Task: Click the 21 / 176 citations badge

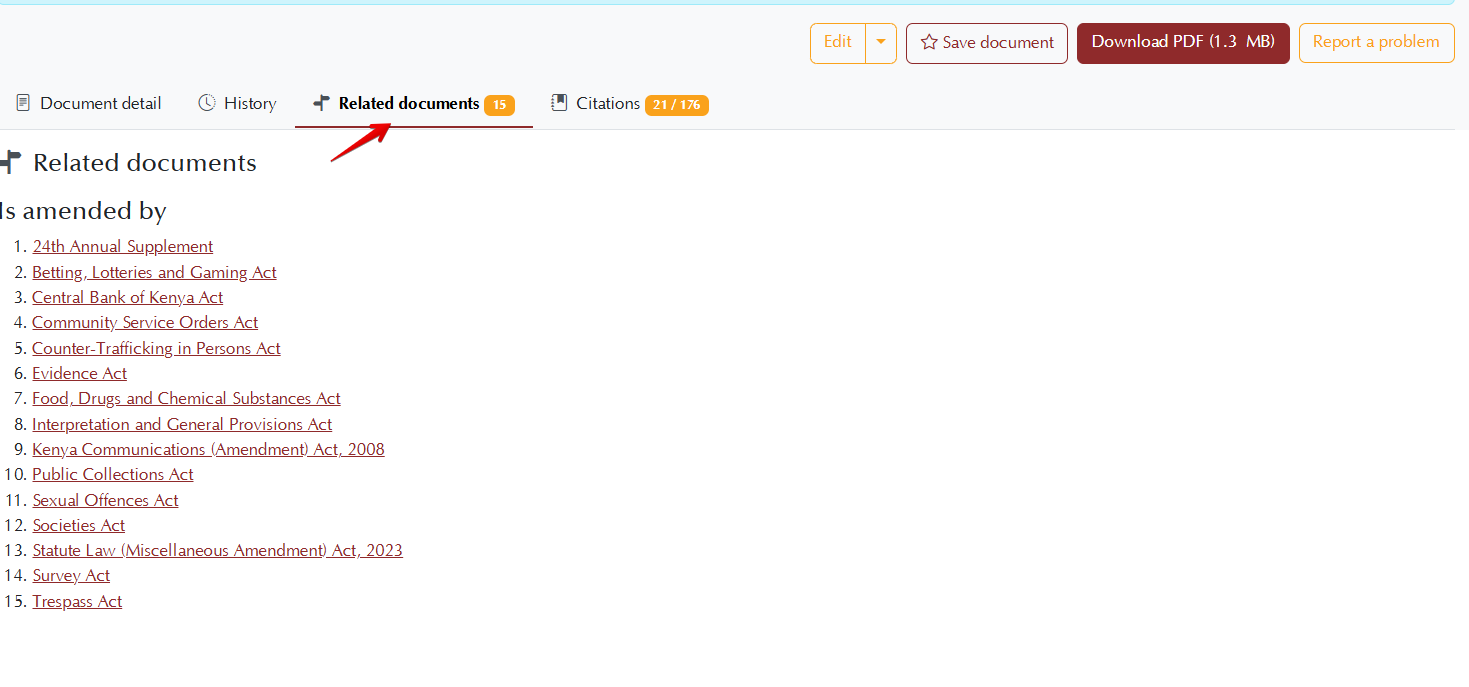Action: tap(676, 105)
